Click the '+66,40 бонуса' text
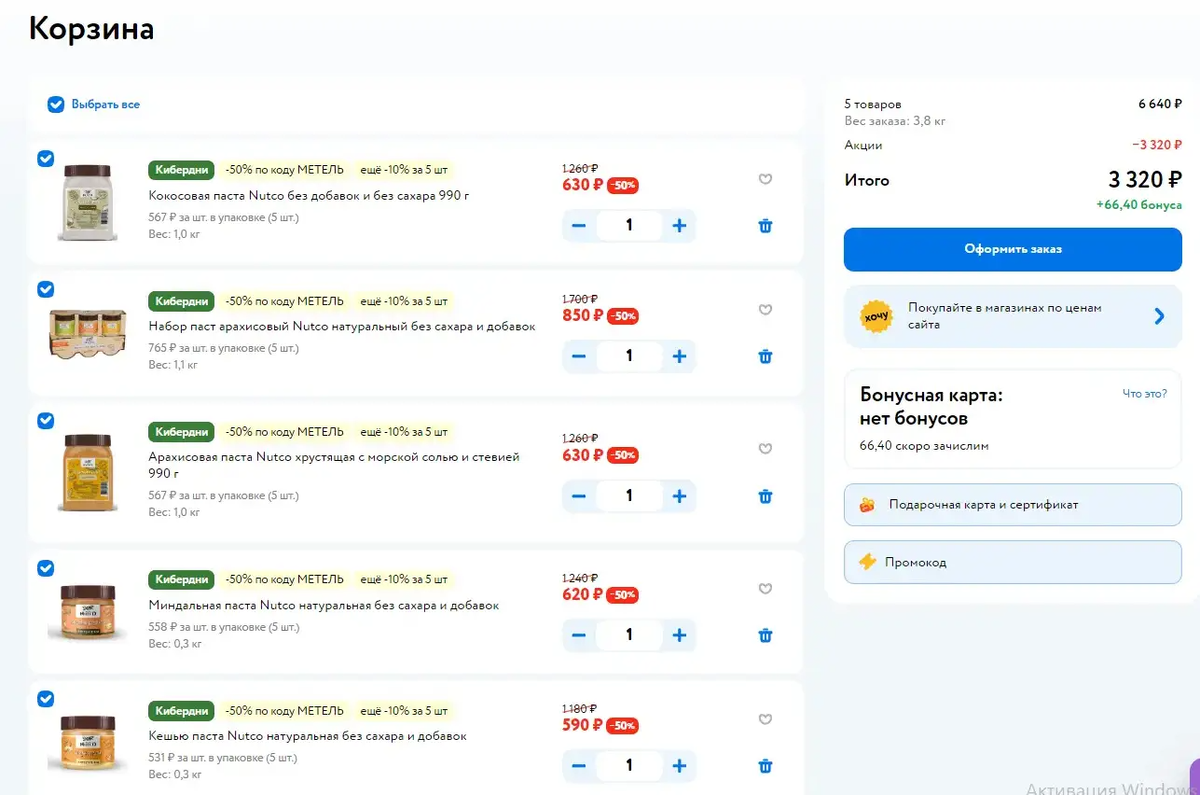The height and width of the screenshot is (795, 1200). click(1139, 205)
